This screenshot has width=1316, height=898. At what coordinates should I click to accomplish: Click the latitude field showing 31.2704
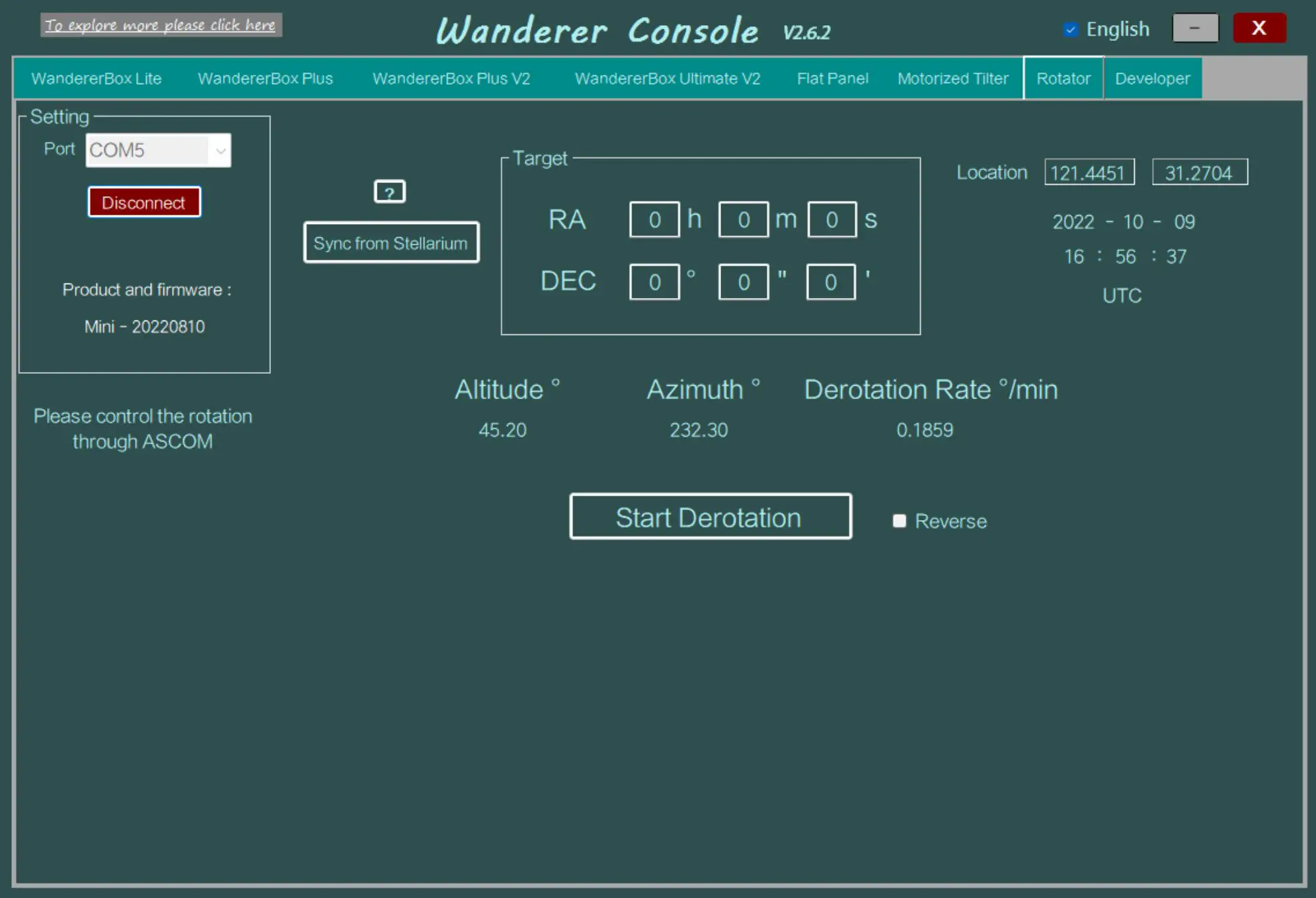(x=1200, y=172)
